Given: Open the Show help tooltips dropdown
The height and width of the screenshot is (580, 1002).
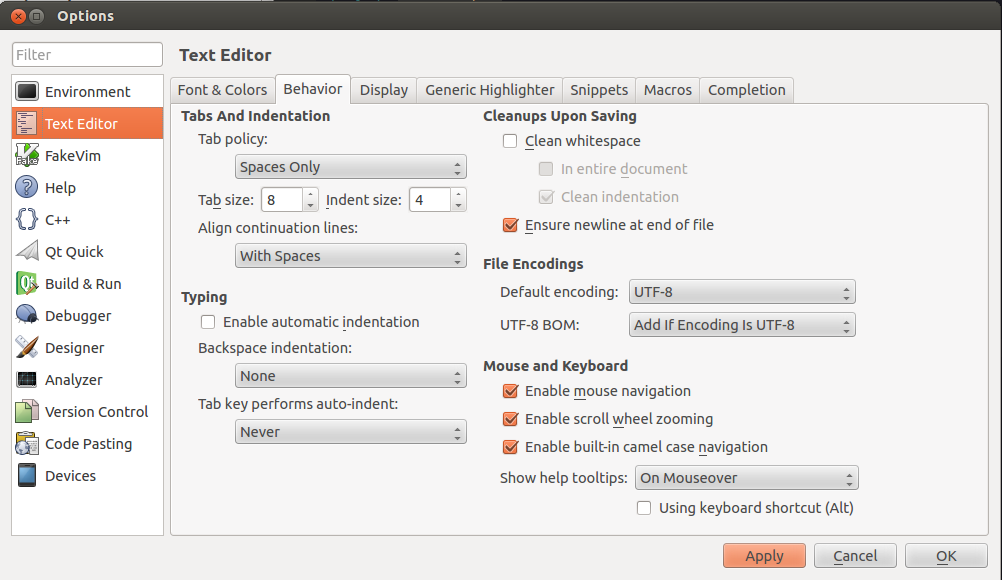Looking at the screenshot, I should click(746, 478).
